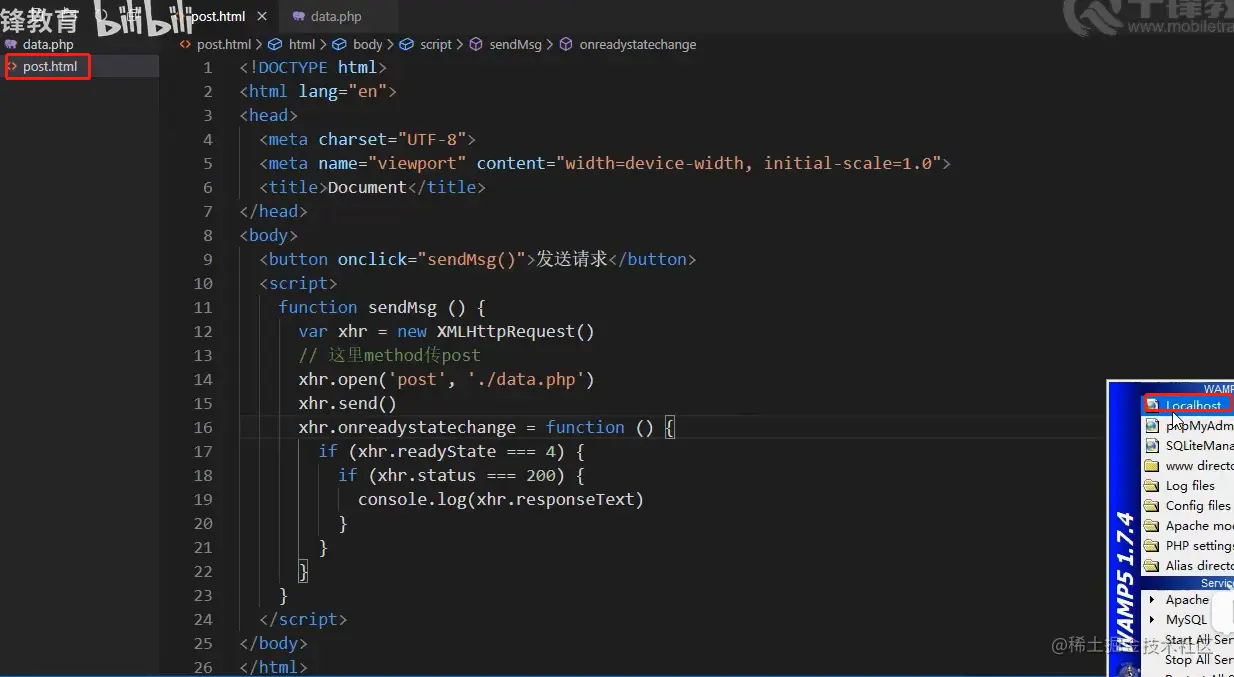Open Localhost from the WAMP menu
The image size is (1234, 677).
click(1192, 405)
